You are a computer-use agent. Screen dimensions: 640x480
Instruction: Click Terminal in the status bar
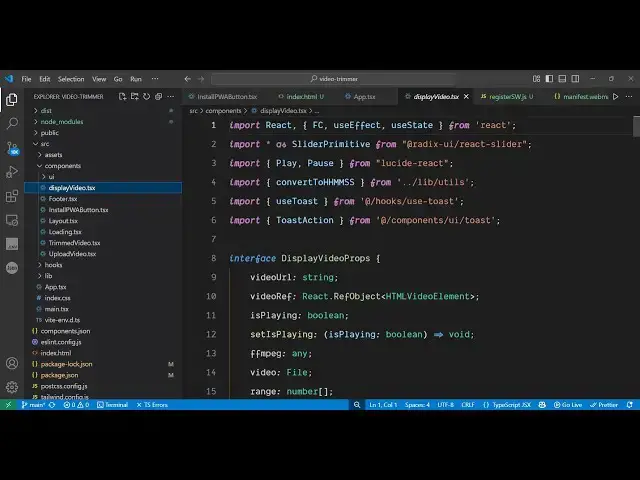(113, 405)
